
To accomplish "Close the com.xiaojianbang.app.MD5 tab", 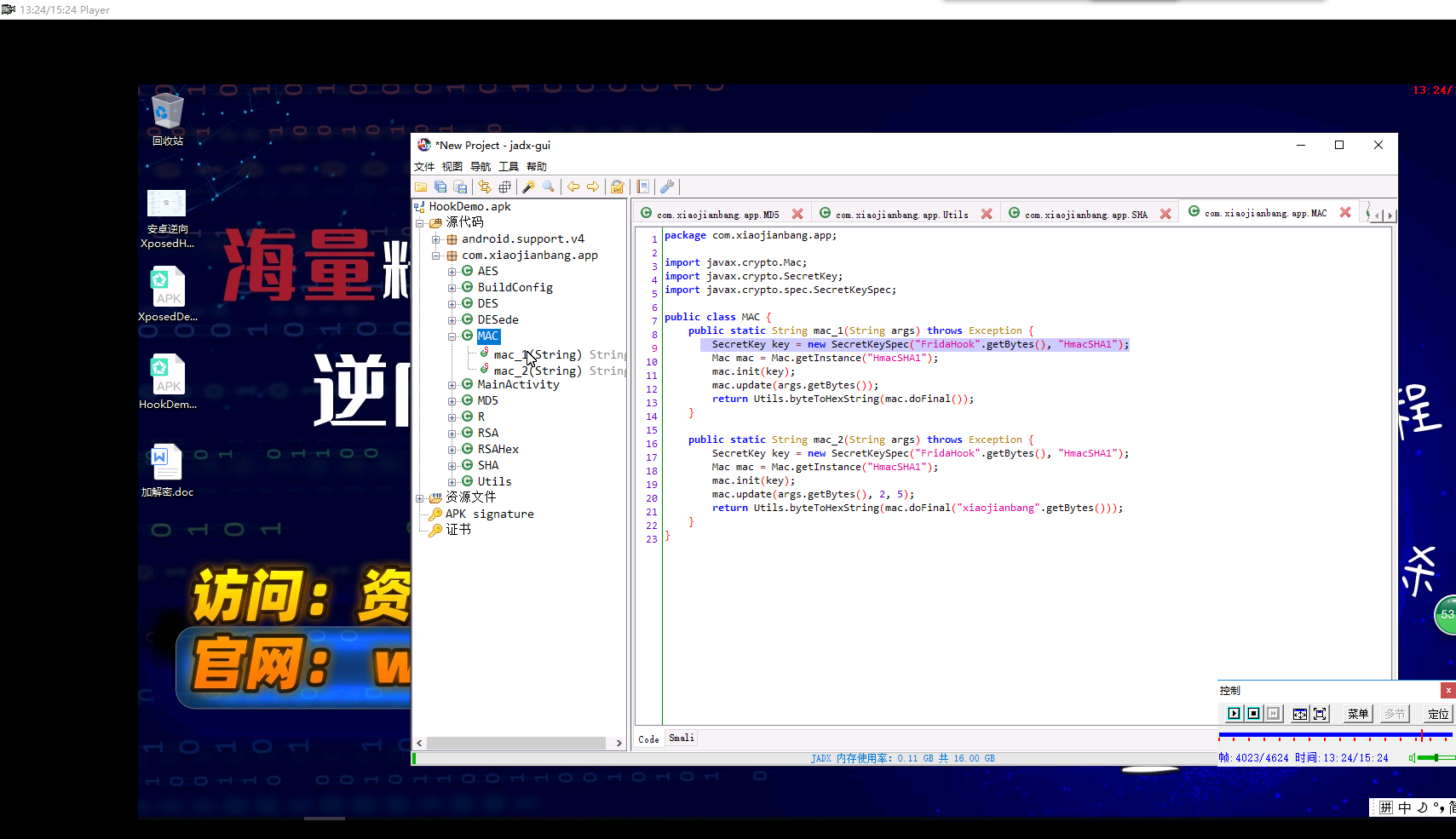I will 797,214.
